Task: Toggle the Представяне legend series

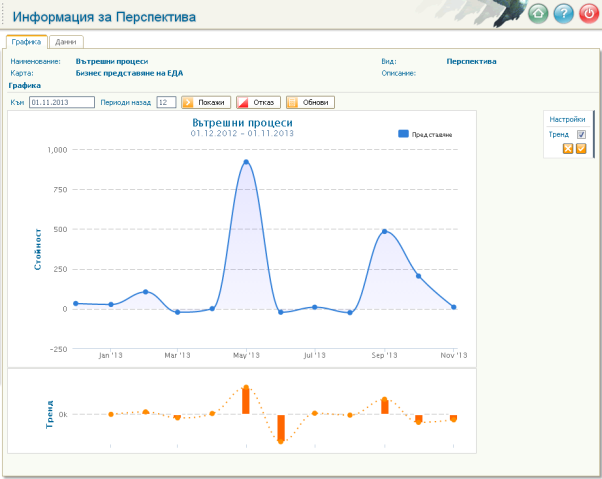Action: point(425,134)
